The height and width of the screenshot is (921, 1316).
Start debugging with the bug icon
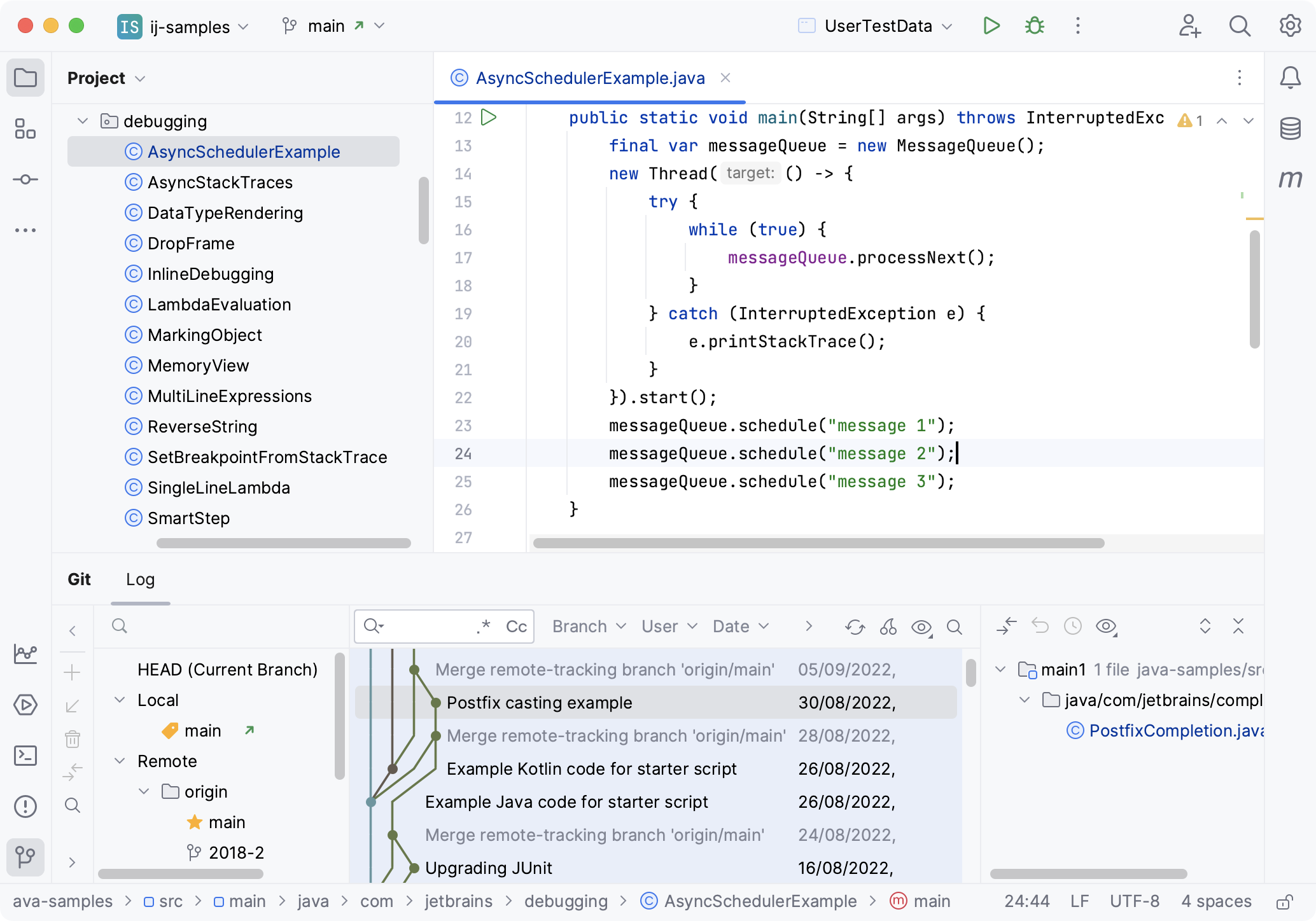tap(1033, 26)
